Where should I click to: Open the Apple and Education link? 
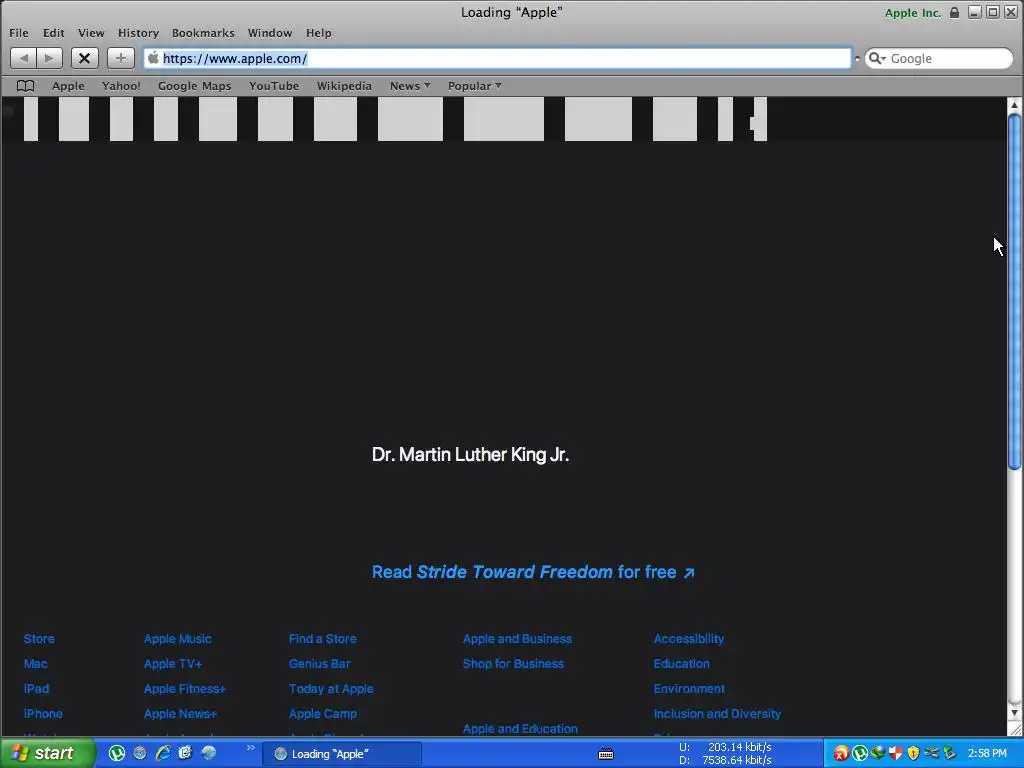(x=520, y=728)
